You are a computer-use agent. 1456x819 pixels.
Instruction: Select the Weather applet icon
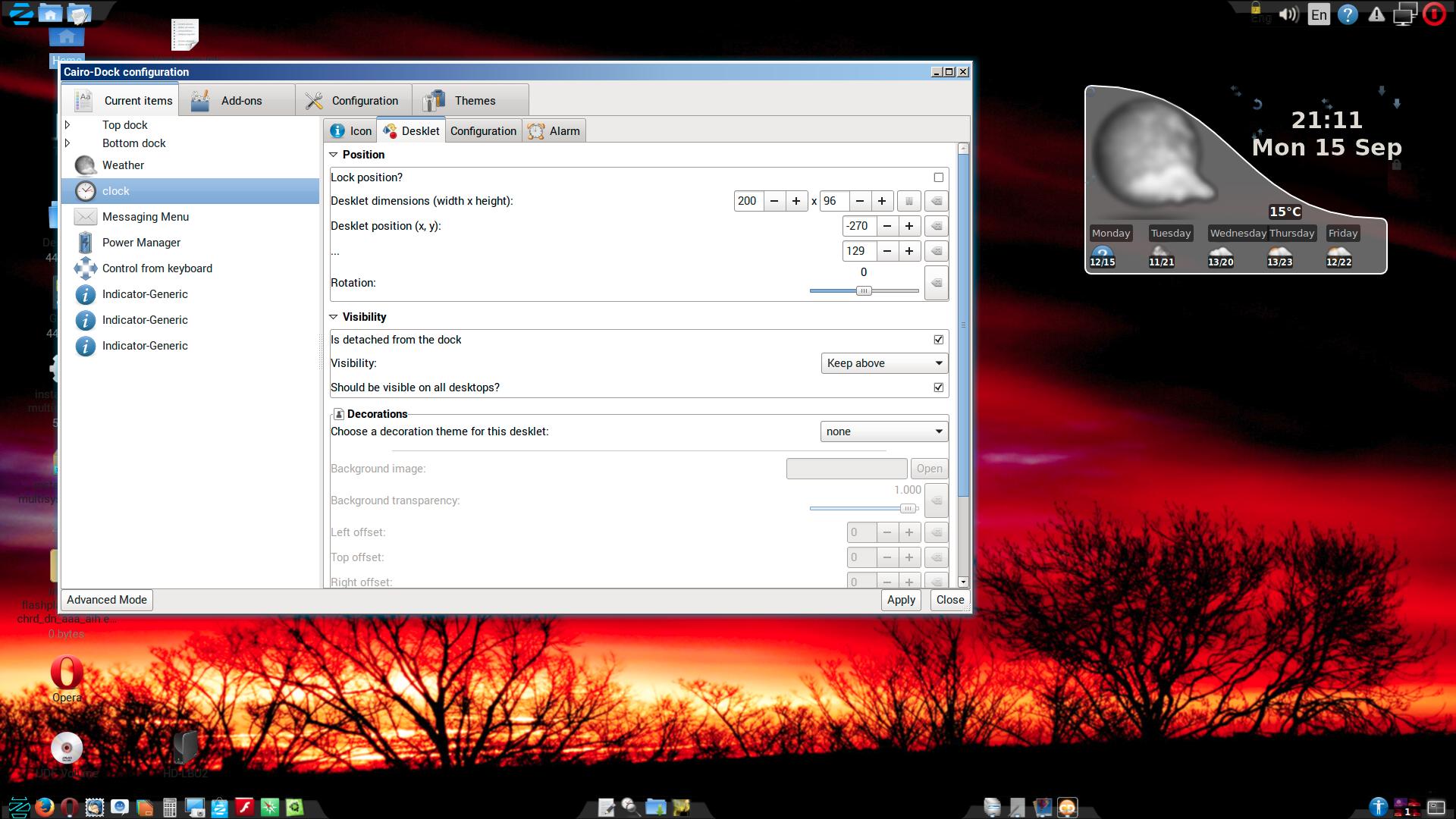(85, 165)
